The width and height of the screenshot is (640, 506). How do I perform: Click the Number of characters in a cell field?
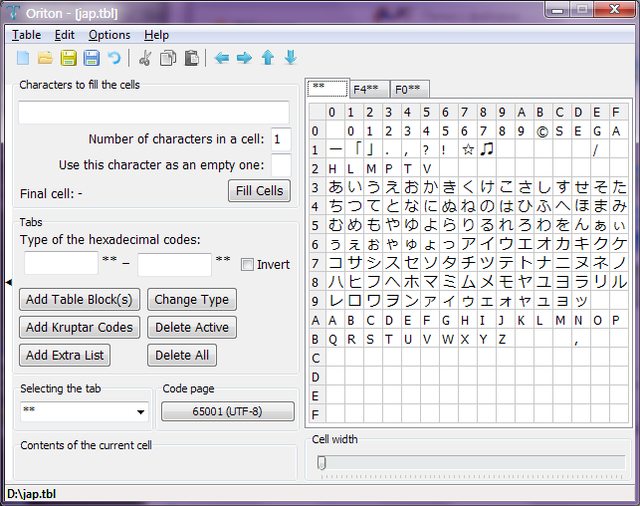(281, 139)
